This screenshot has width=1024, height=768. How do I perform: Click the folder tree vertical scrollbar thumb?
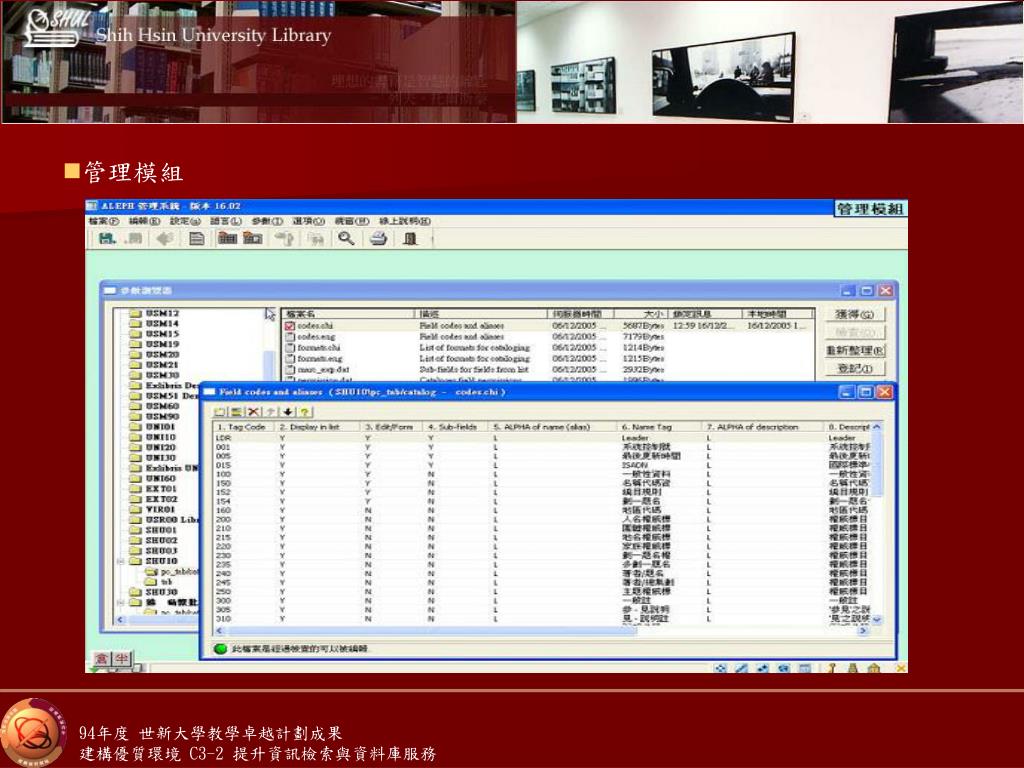click(x=268, y=366)
